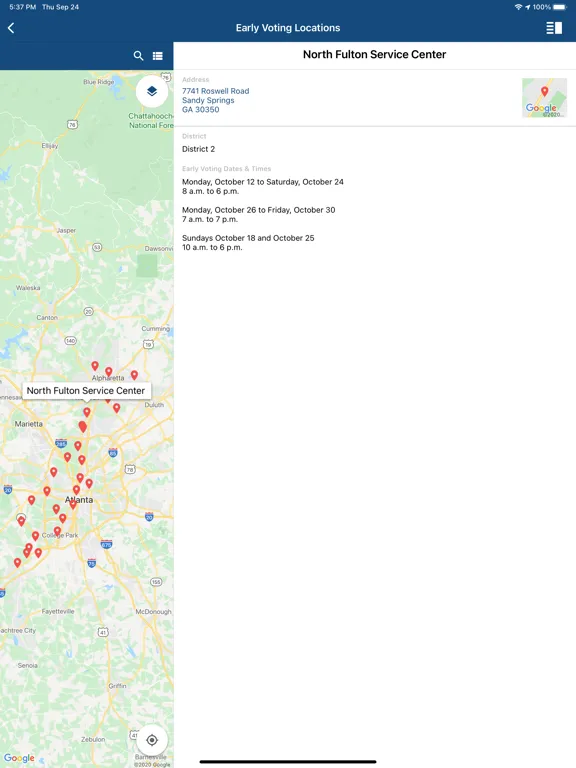Toggle the split-panel layout icon in header
Image resolution: width=576 pixels, height=768 pixels.
tap(554, 28)
